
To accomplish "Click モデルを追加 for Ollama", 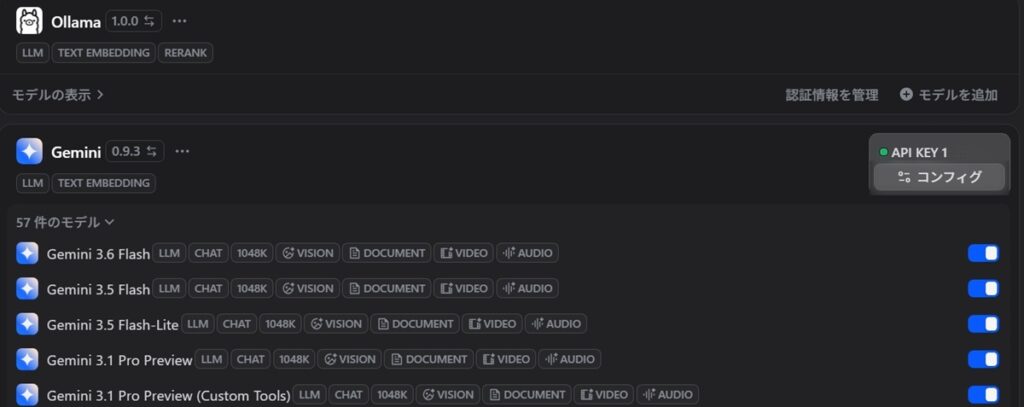I will (949, 95).
